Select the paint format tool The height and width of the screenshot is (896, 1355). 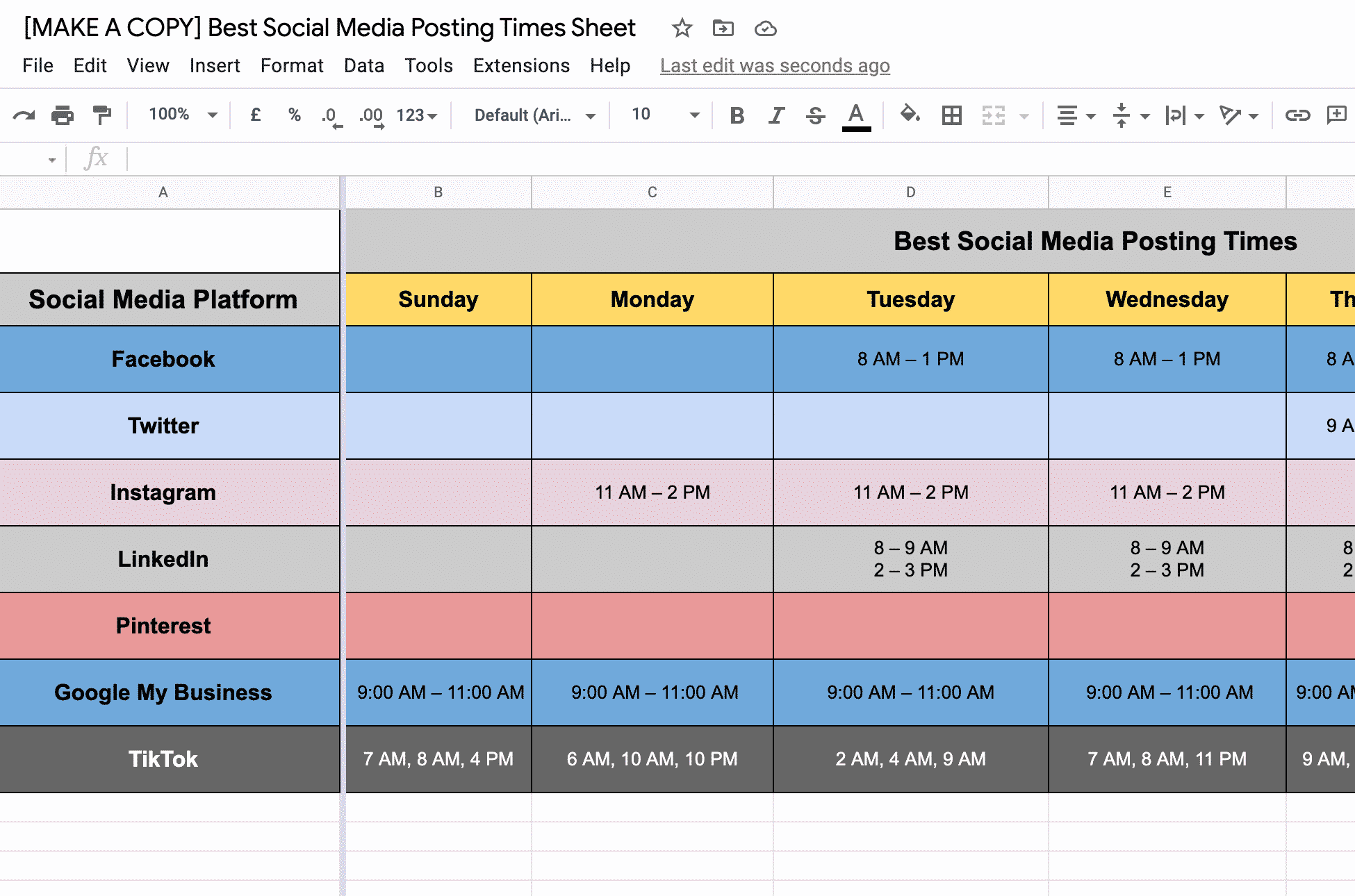pyautogui.click(x=102, y=115)
